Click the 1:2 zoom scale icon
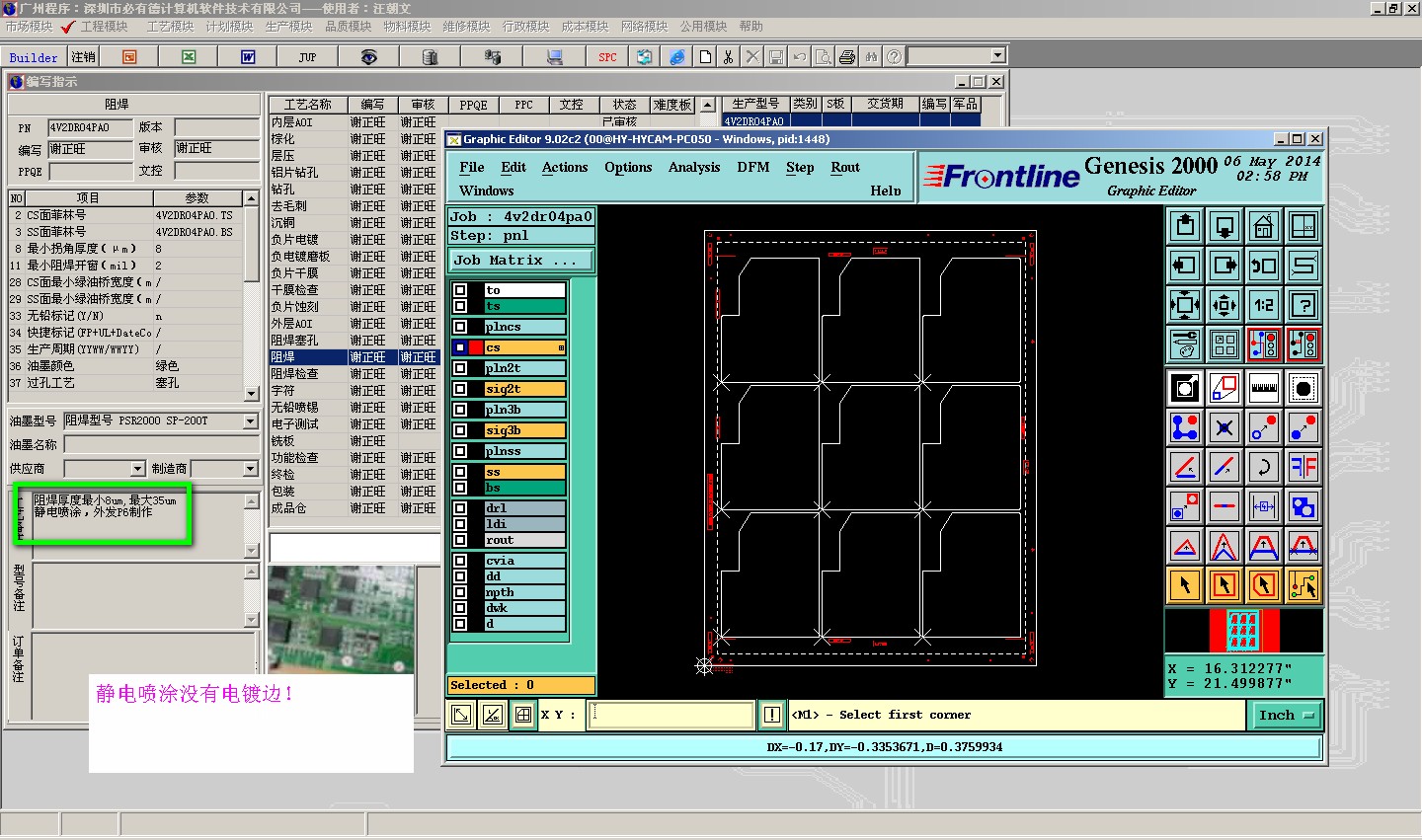Viewport: 1422px width, 840px height. click(1264, 305)
